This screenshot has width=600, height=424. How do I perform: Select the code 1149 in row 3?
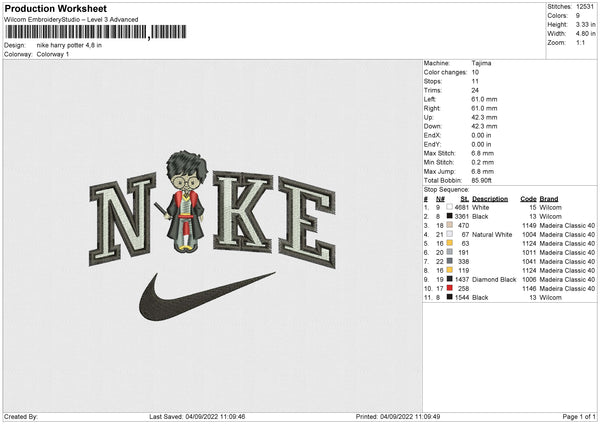click(x=529, y=225)
